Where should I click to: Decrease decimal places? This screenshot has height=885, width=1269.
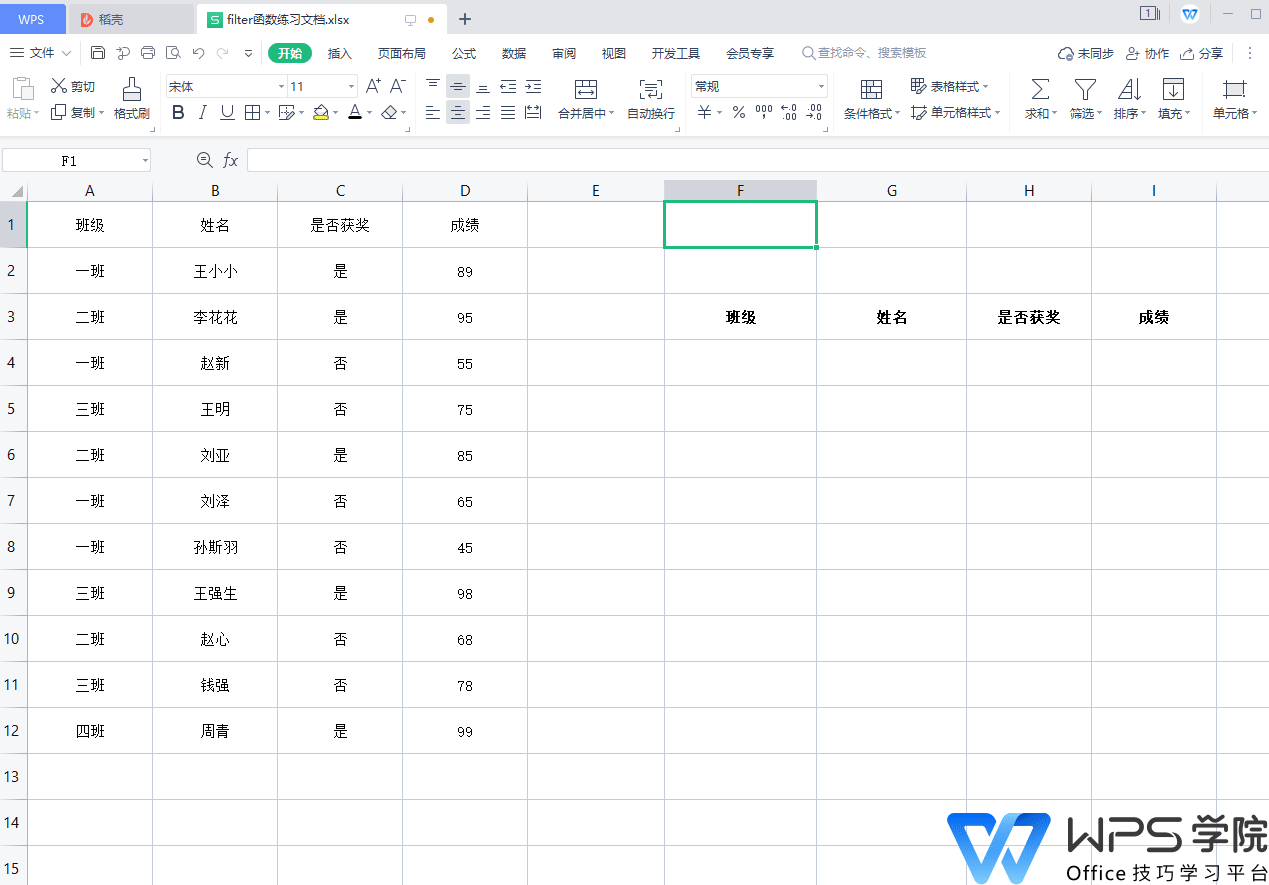[x=814, y=113]
